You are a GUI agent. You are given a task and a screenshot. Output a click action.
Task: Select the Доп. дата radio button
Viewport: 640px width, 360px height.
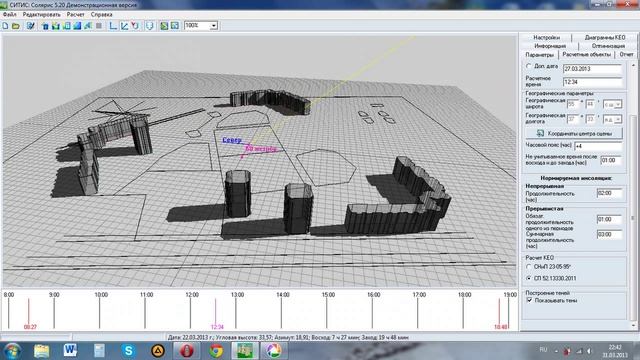tap(529, 66)
